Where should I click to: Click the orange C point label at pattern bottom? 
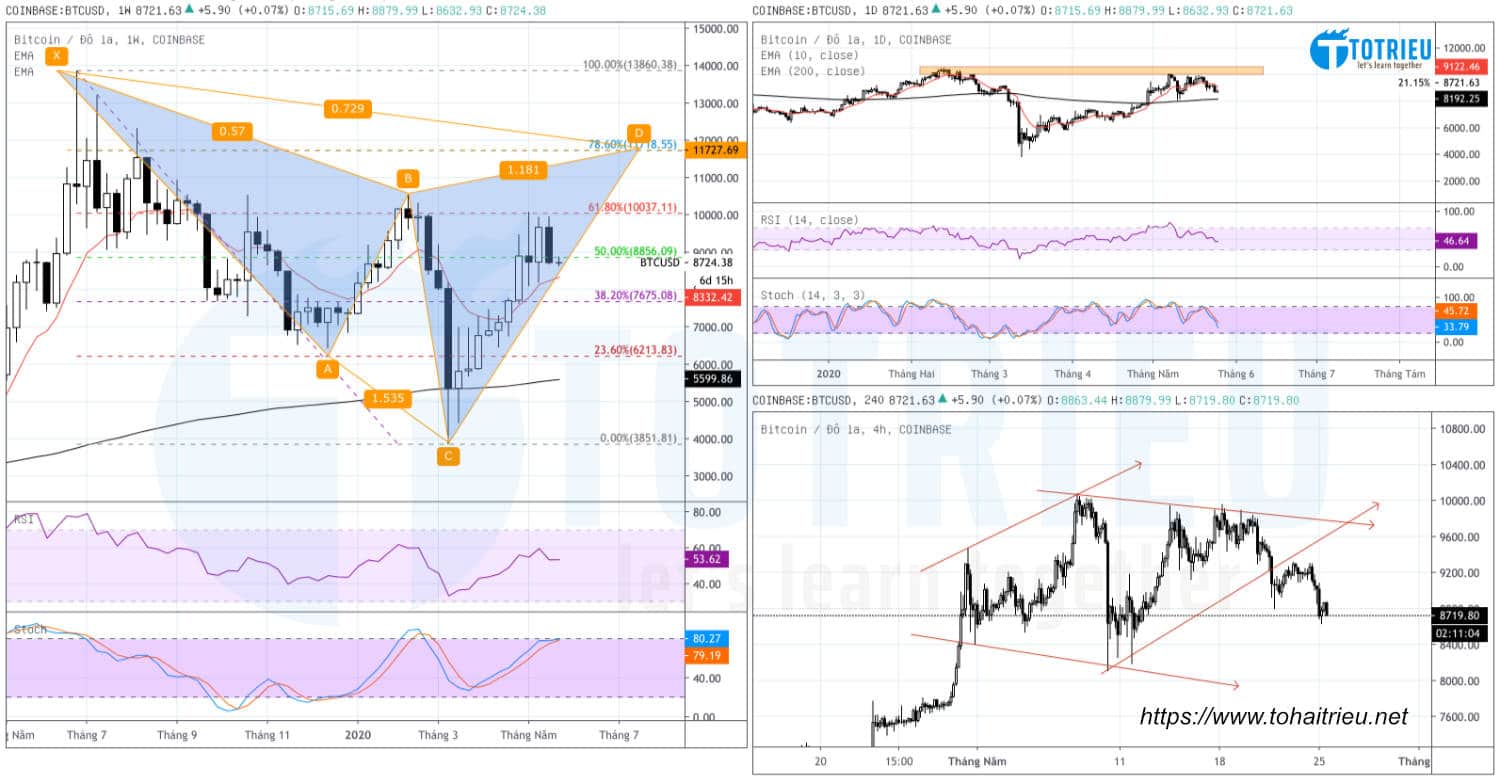point(448,456)
